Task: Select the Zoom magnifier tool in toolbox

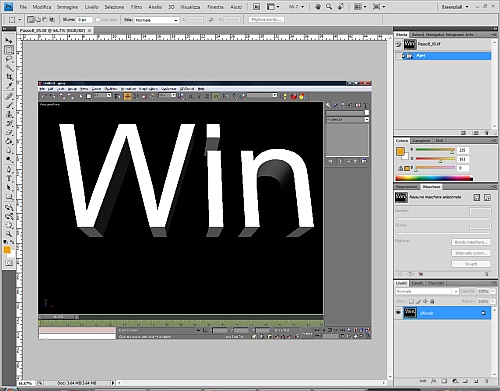Action: tap(9, 234)
